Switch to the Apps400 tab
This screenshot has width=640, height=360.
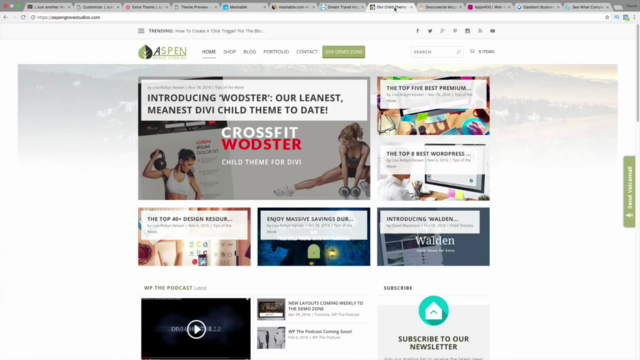tap(488, 7)
